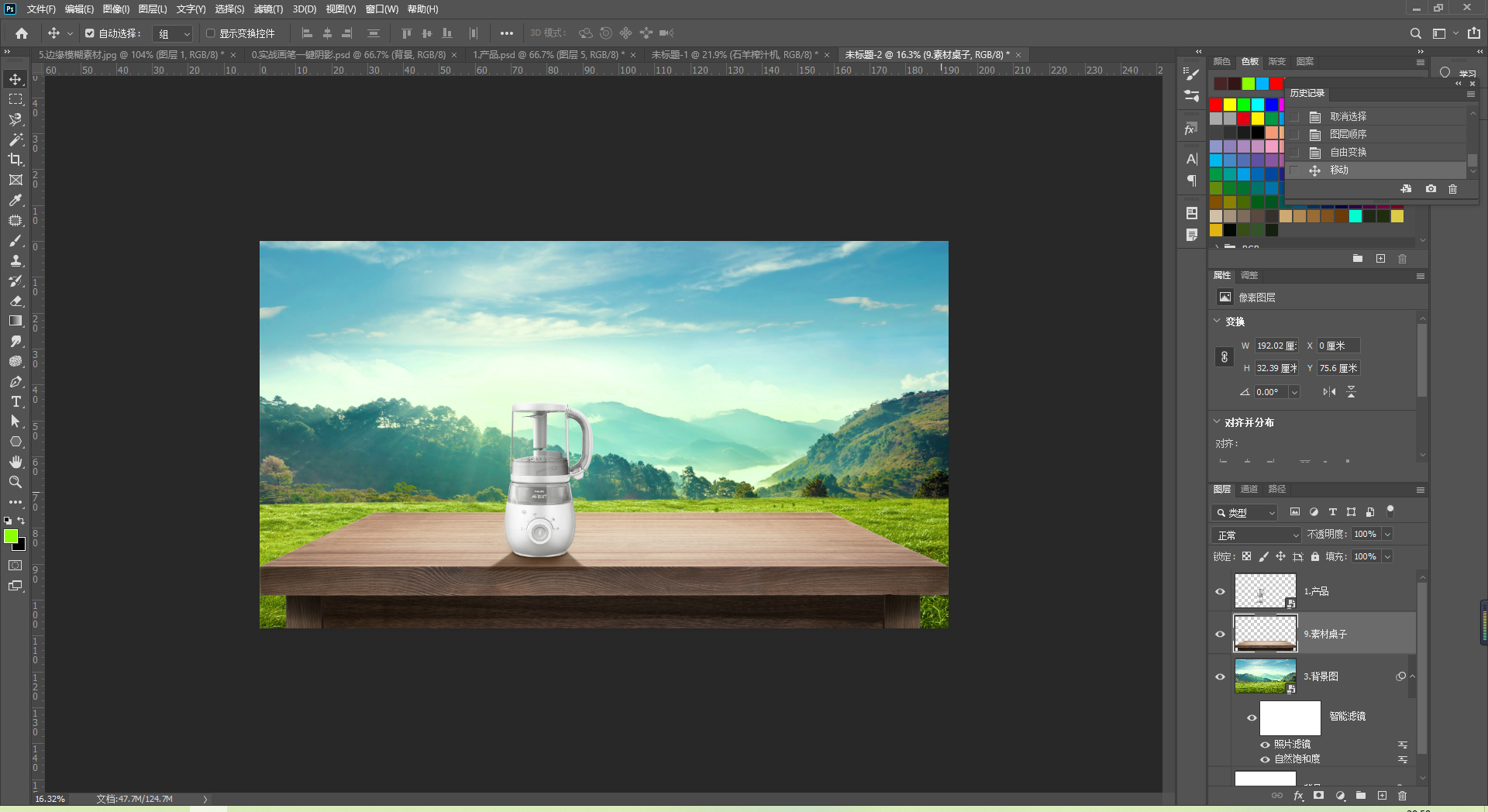Click the Home icon in options bar

tap(22, 33)
